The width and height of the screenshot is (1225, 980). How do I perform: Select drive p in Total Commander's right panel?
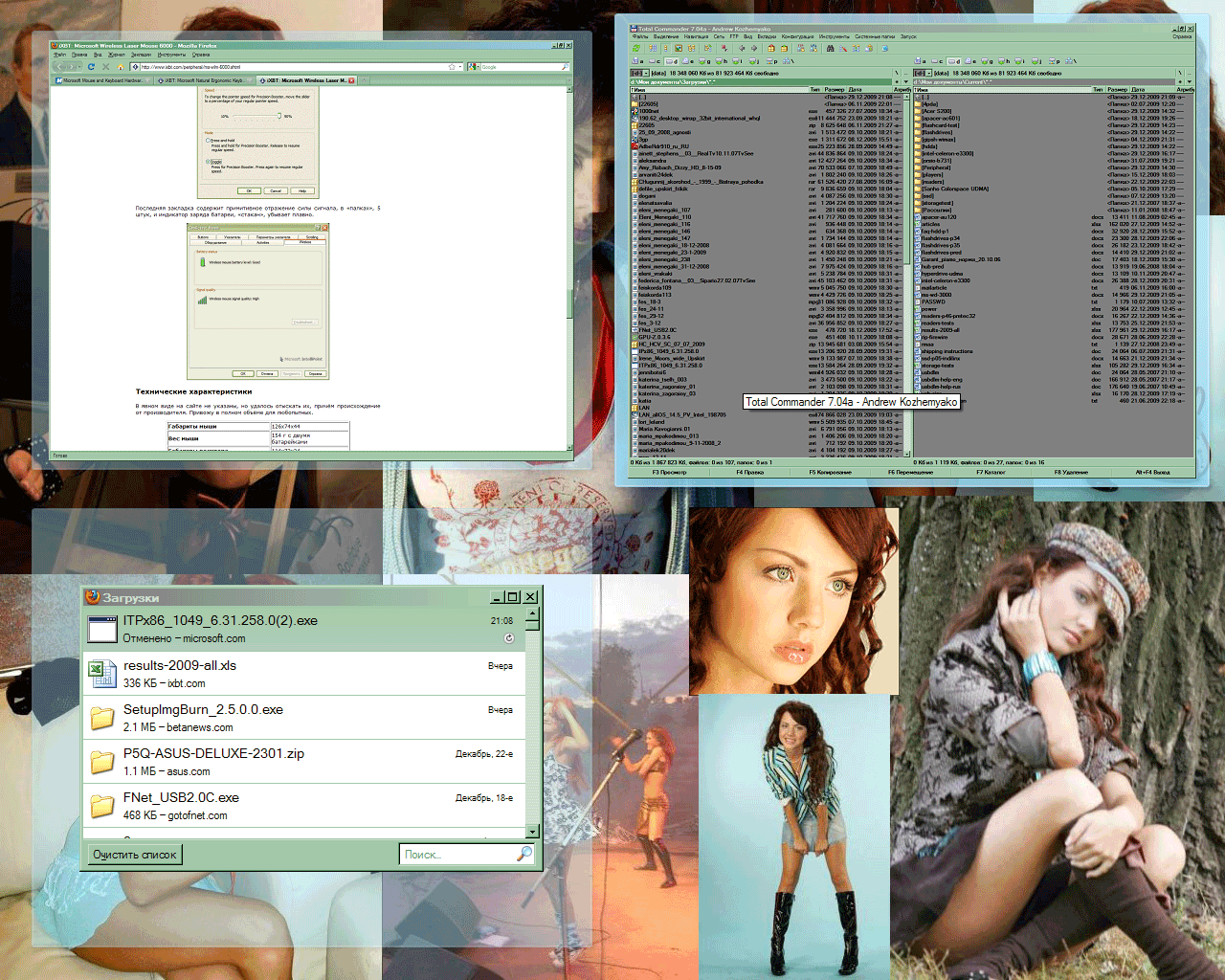click(x=1055, y=61)
